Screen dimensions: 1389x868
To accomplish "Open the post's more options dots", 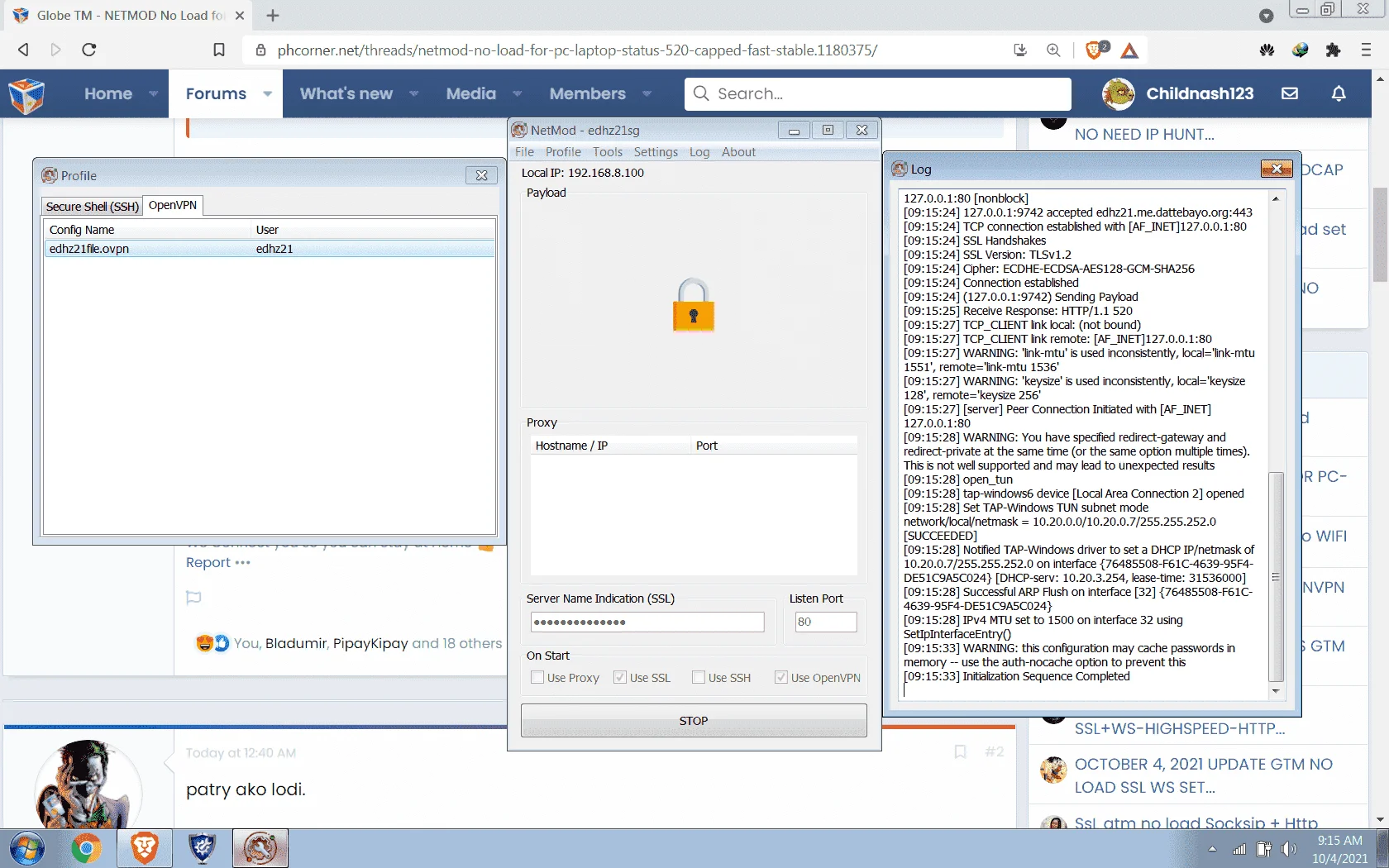I will click(x=242, y=563).
